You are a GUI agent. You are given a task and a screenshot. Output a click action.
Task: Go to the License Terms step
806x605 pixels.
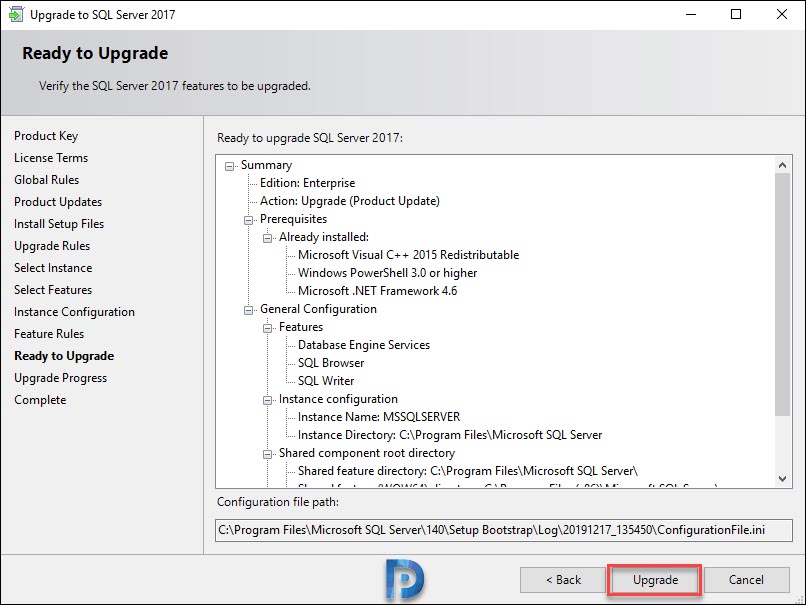coord(51,158)
